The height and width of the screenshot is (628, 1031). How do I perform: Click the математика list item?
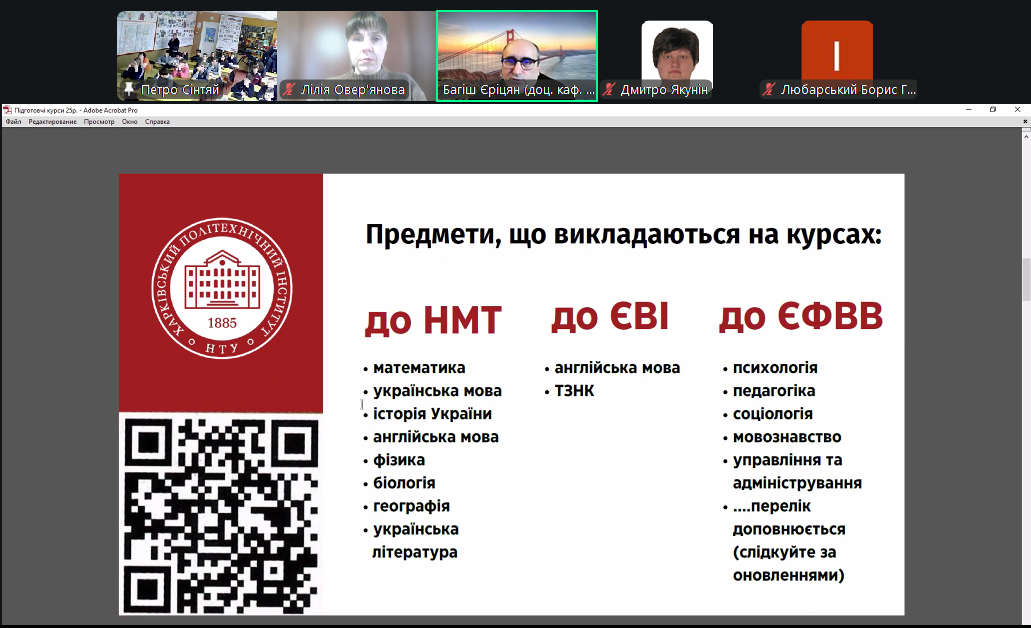click(419, 368)
